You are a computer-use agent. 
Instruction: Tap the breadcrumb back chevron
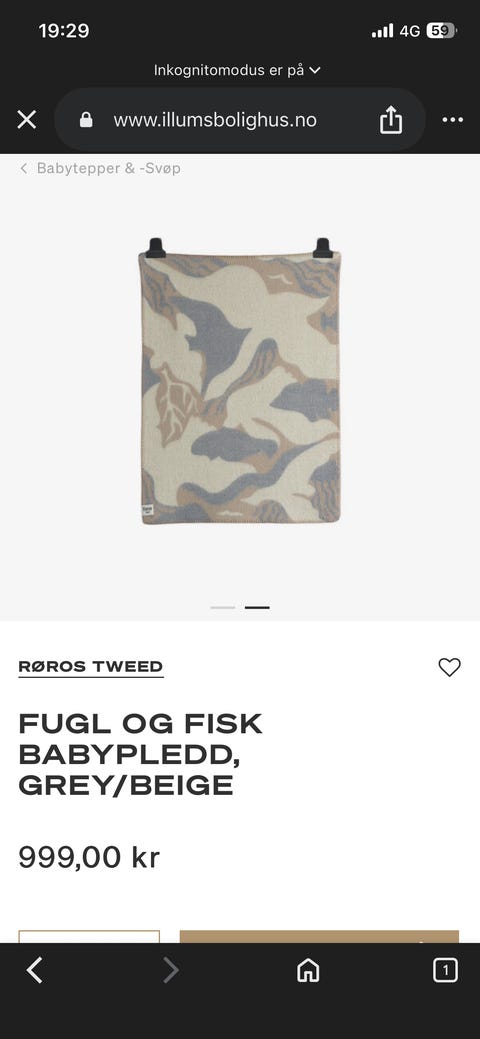coord(24,168)
